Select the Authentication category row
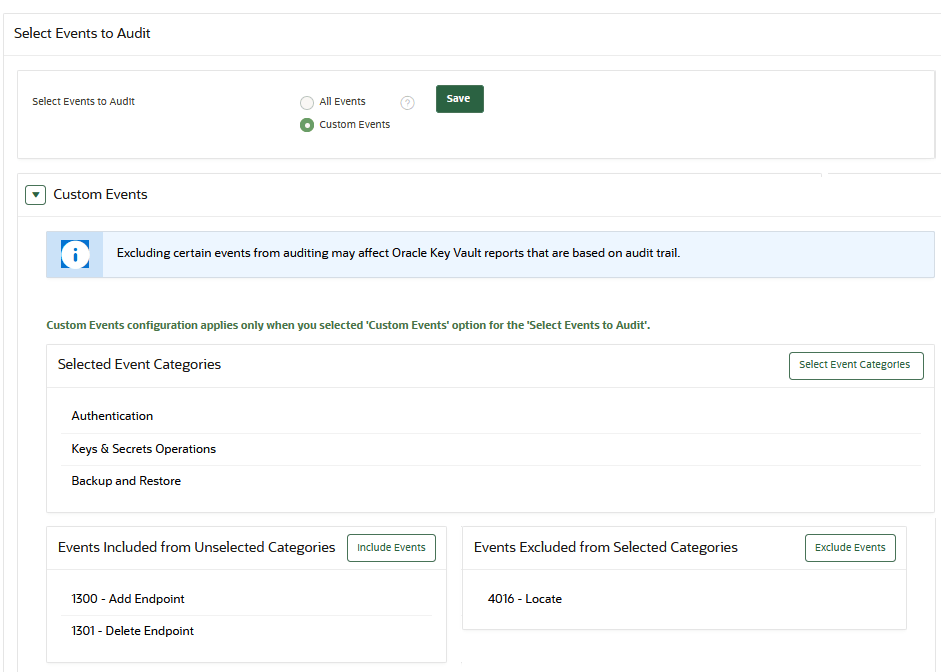Viewport: 941px width, 672px height. click(112, 415)
